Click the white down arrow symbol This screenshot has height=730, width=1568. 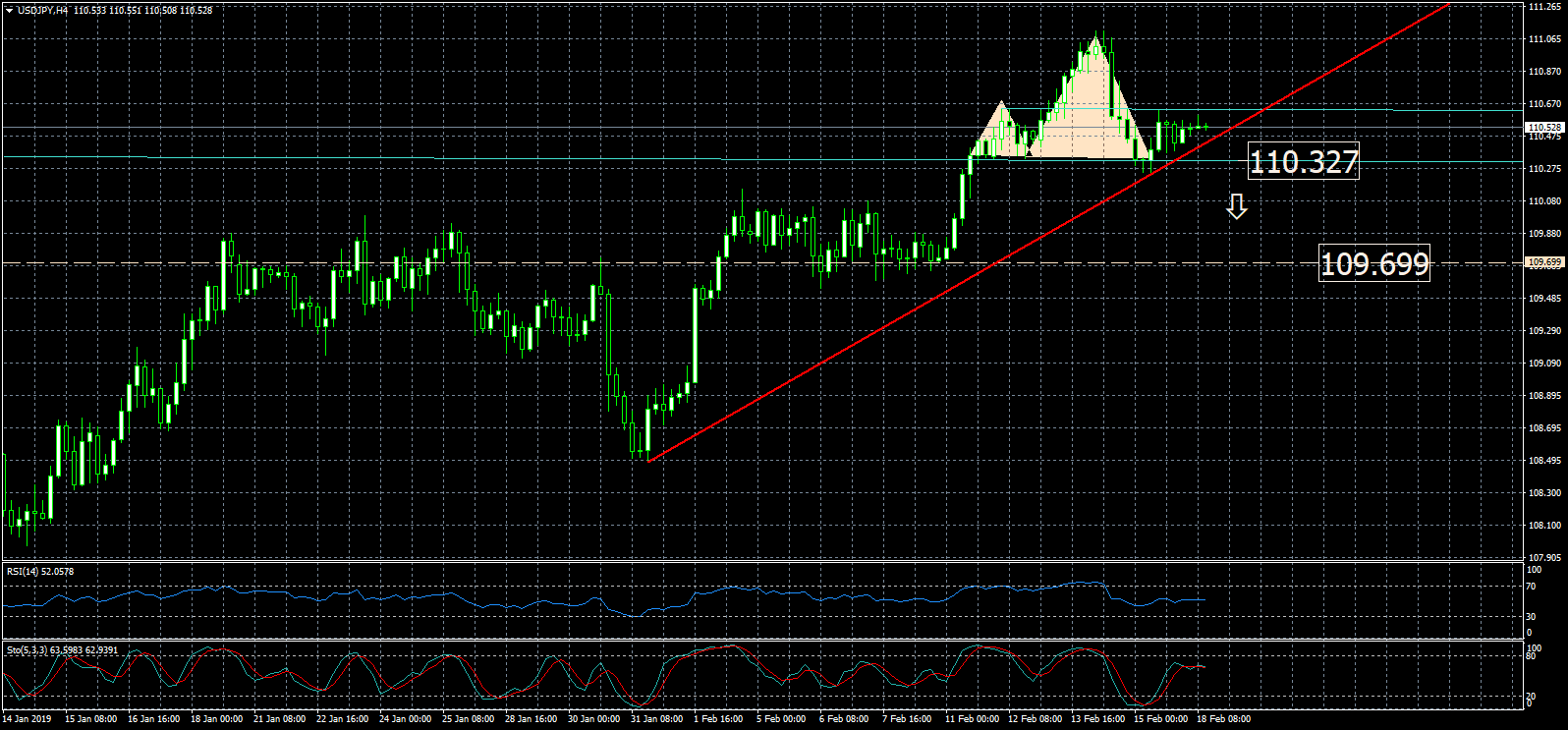[1237, 205]
